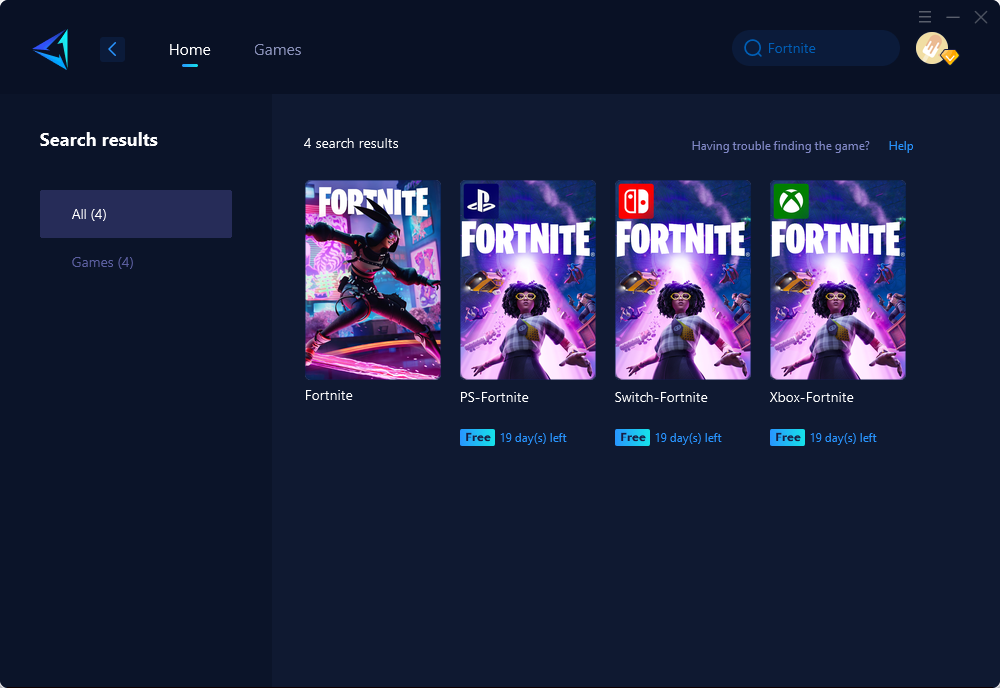This screenshot has width=1000, height=688.
Task: Switch to the Home tab
Action: 189,49
